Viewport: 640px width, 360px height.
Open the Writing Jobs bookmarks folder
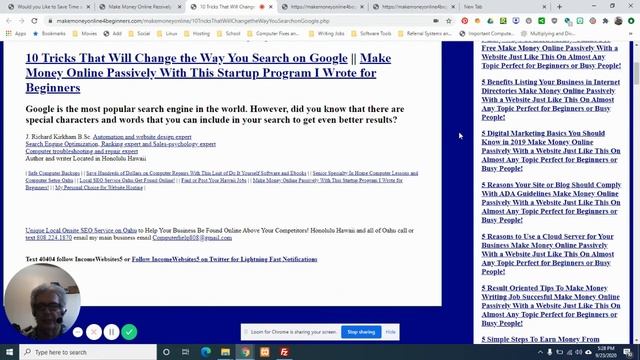327,34
